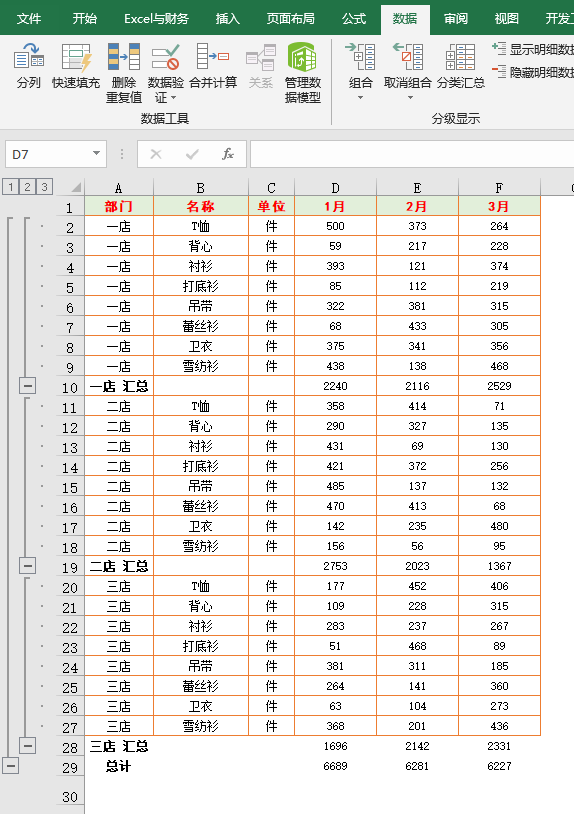Click into the formula bar input
The height and width of the screenshot is (814, 574).
412,154
